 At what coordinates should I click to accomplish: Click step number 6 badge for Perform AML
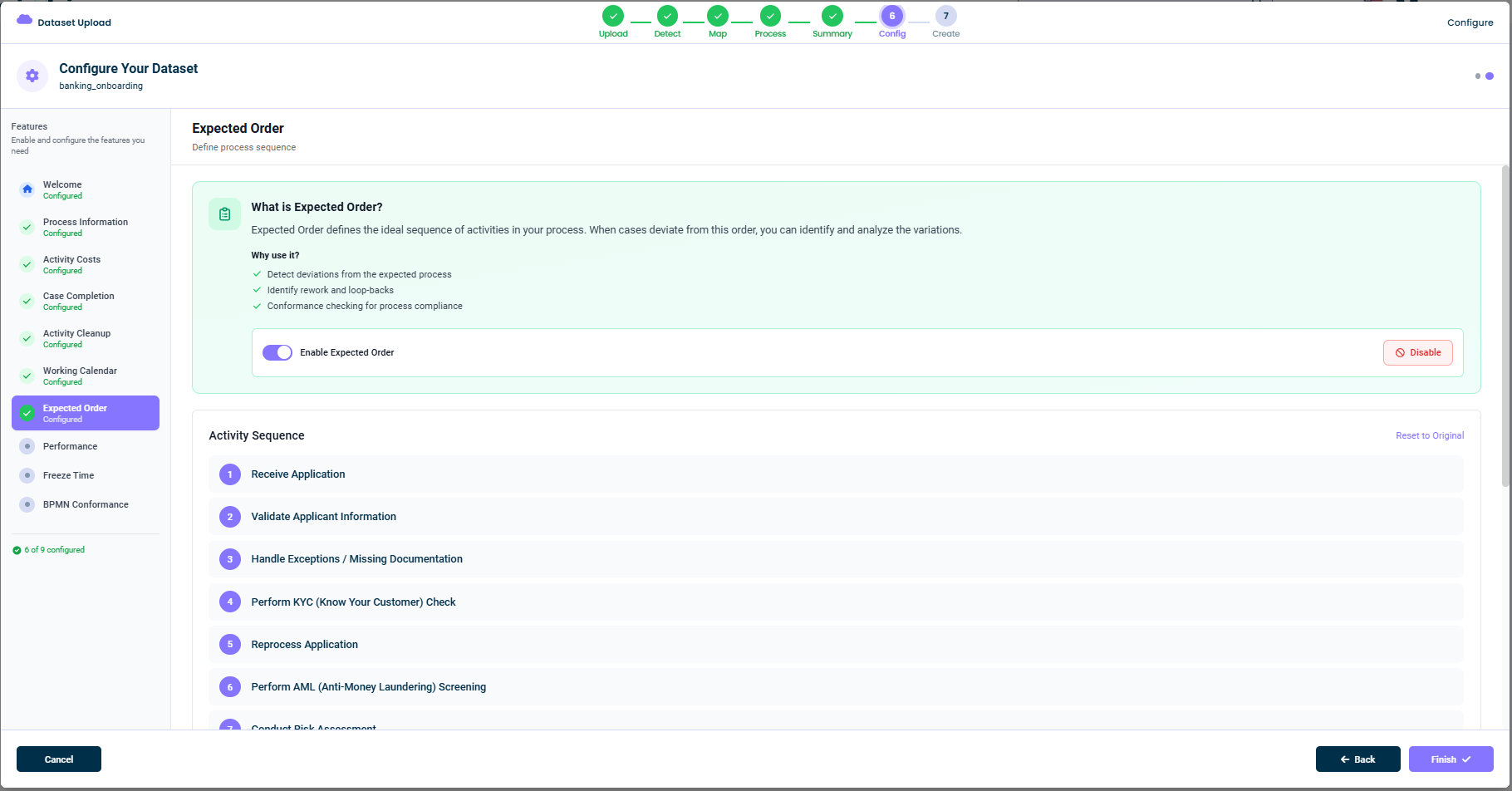click(x=230, y=687)
